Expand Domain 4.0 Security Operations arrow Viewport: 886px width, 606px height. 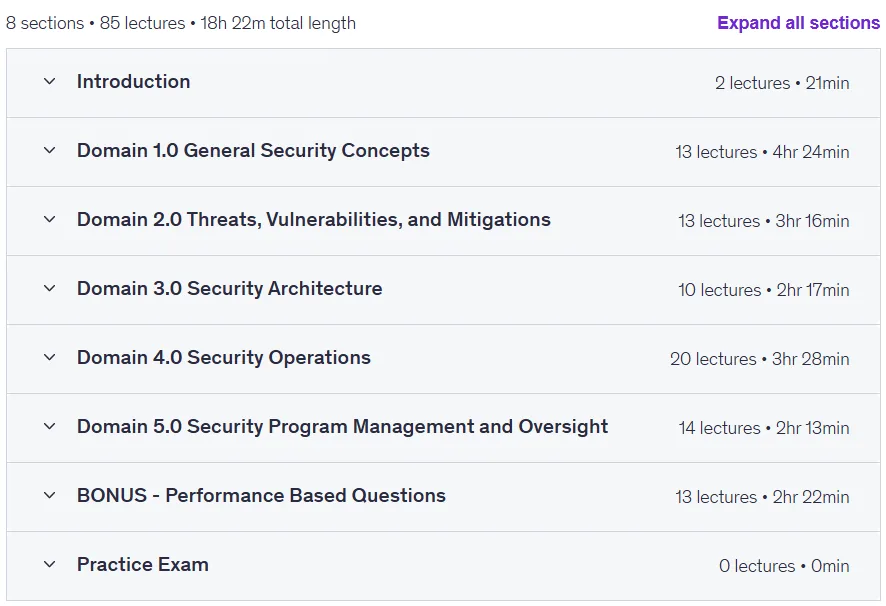[x=50, y=357]
